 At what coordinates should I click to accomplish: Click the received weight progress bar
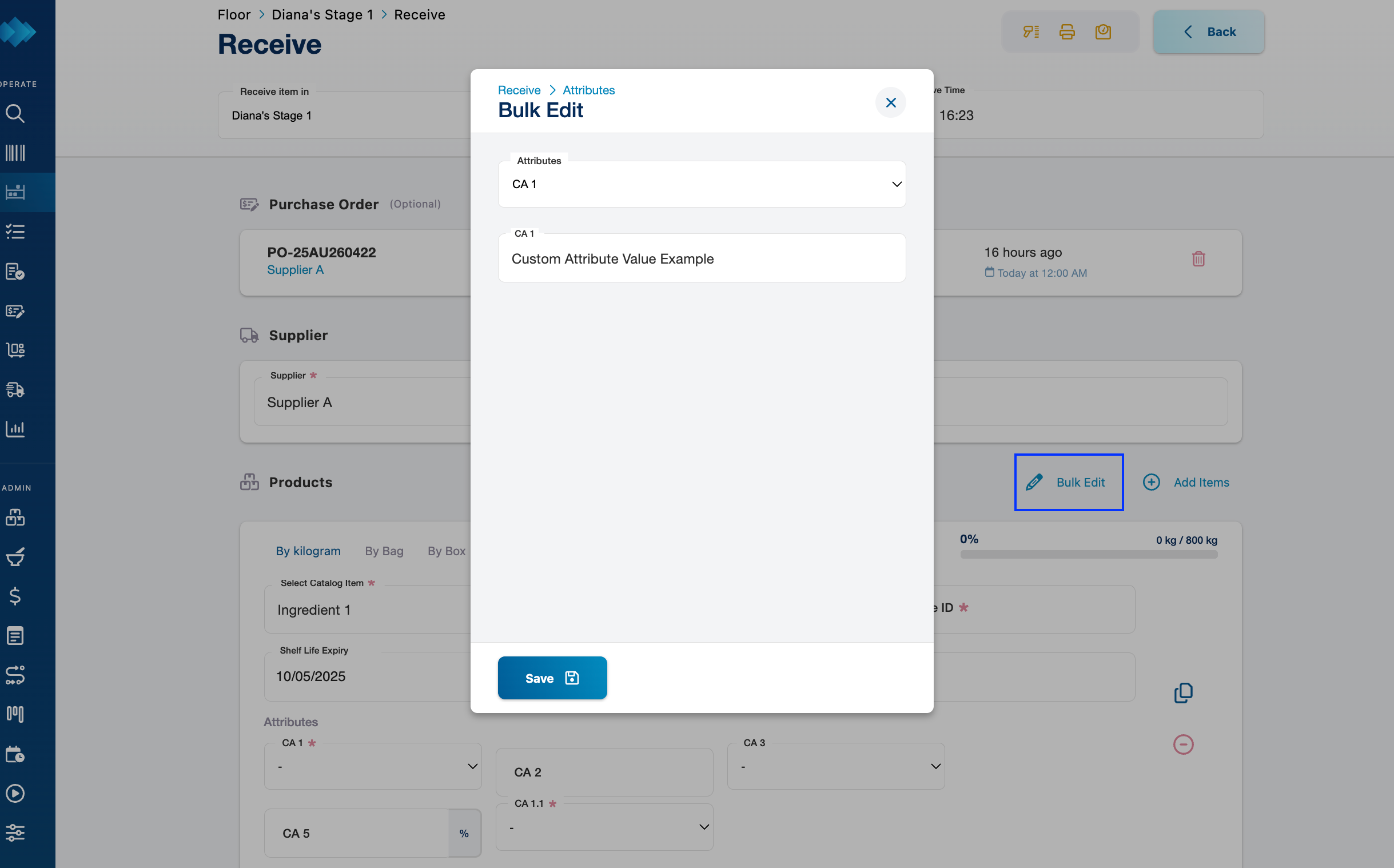point(1089,555)
